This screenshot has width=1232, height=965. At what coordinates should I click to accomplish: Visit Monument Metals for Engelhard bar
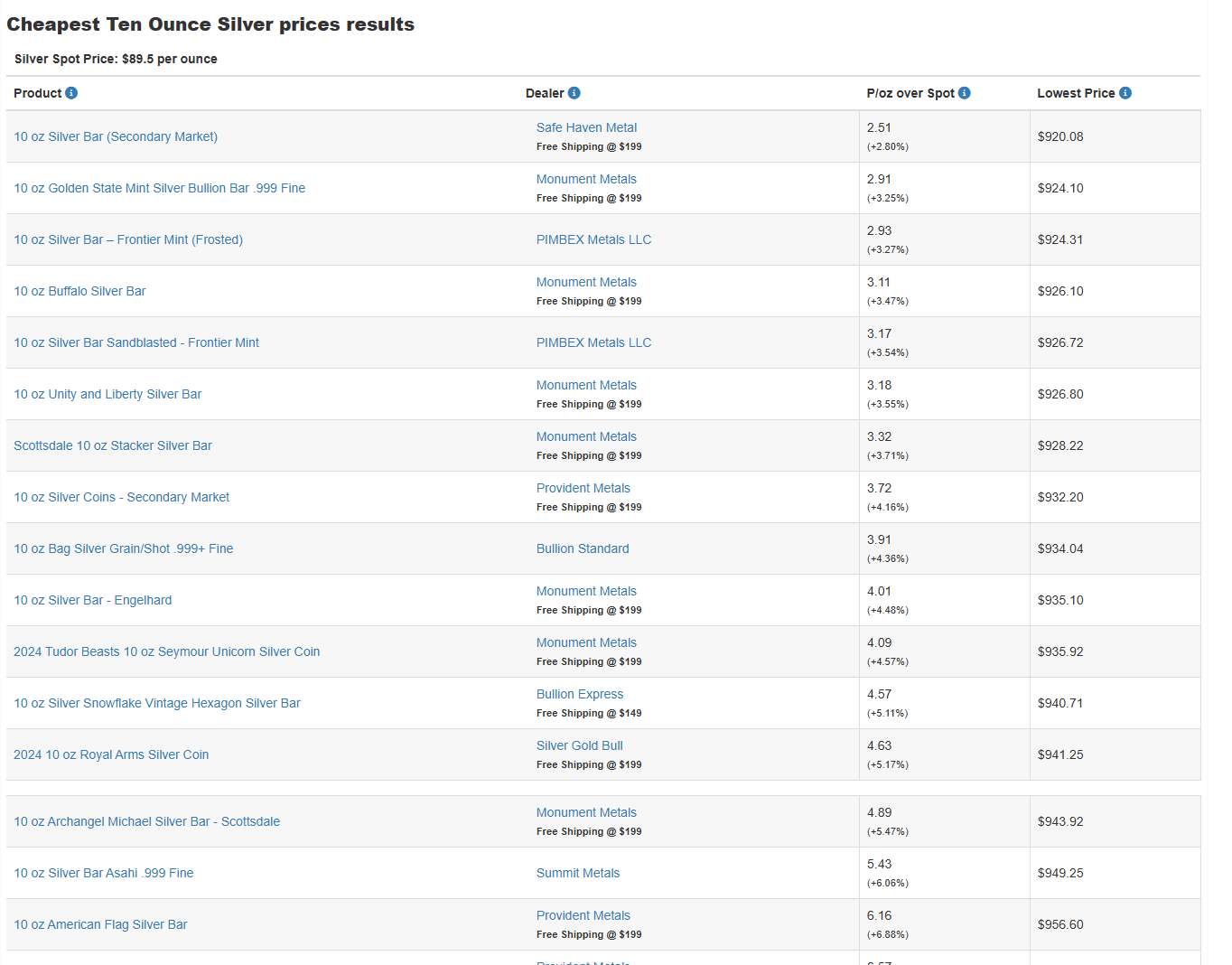click(x=586, y=591)
